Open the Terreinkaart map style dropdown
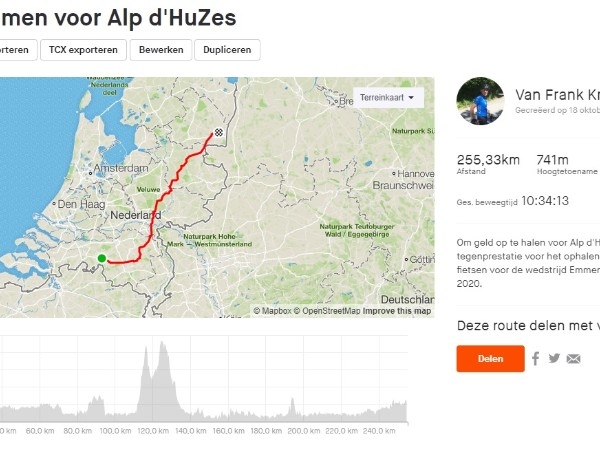600x450 pixels. [x=388, y=98]
